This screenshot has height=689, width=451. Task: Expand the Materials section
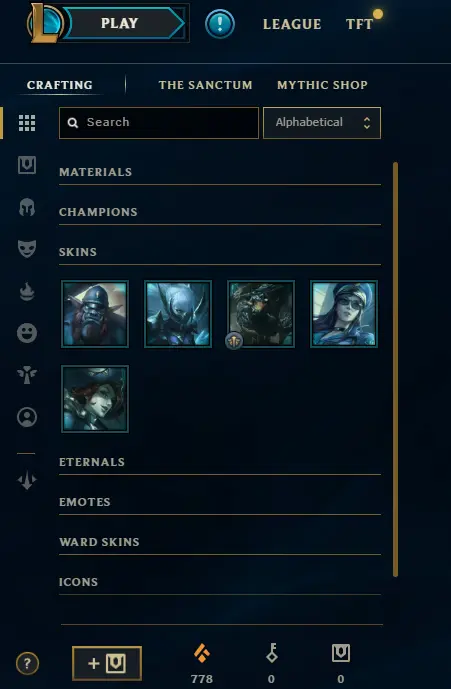click(x=220, y=172)
